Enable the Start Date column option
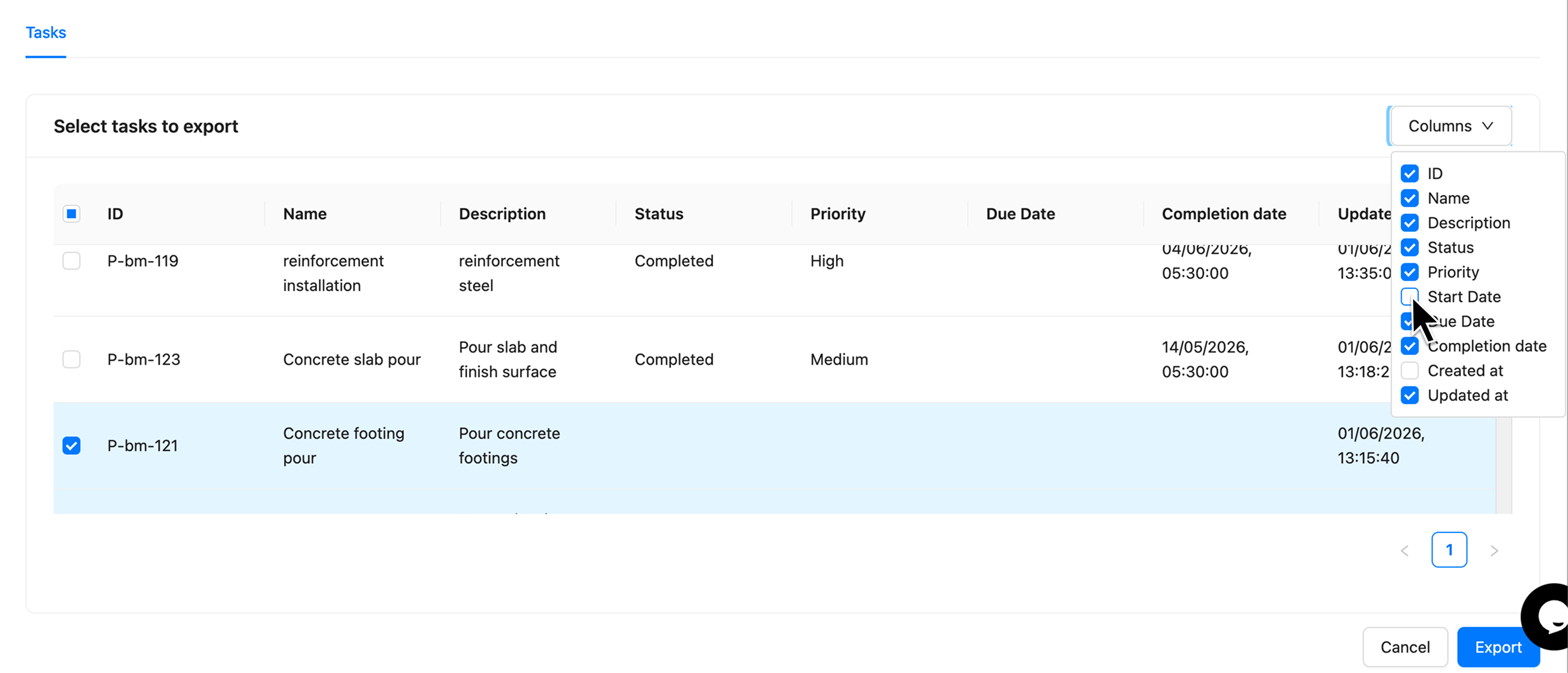Viewport: 1568px width, 673px height. click(1409, 297)
